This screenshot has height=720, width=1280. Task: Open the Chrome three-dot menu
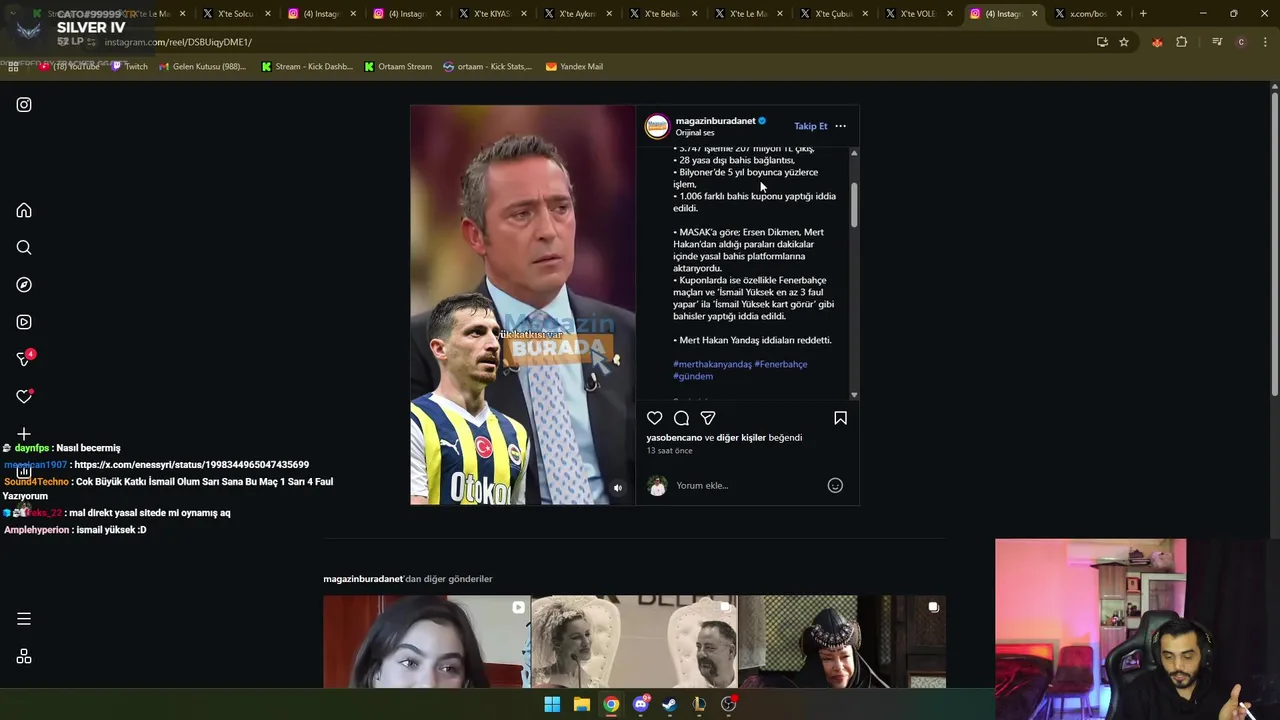(x=1264, y=42)
